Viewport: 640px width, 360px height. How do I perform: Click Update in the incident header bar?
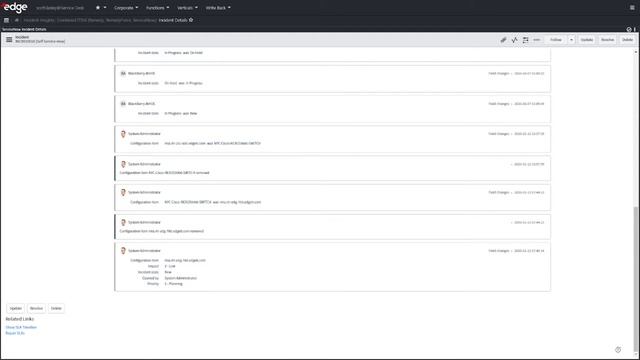coord(587,40)
